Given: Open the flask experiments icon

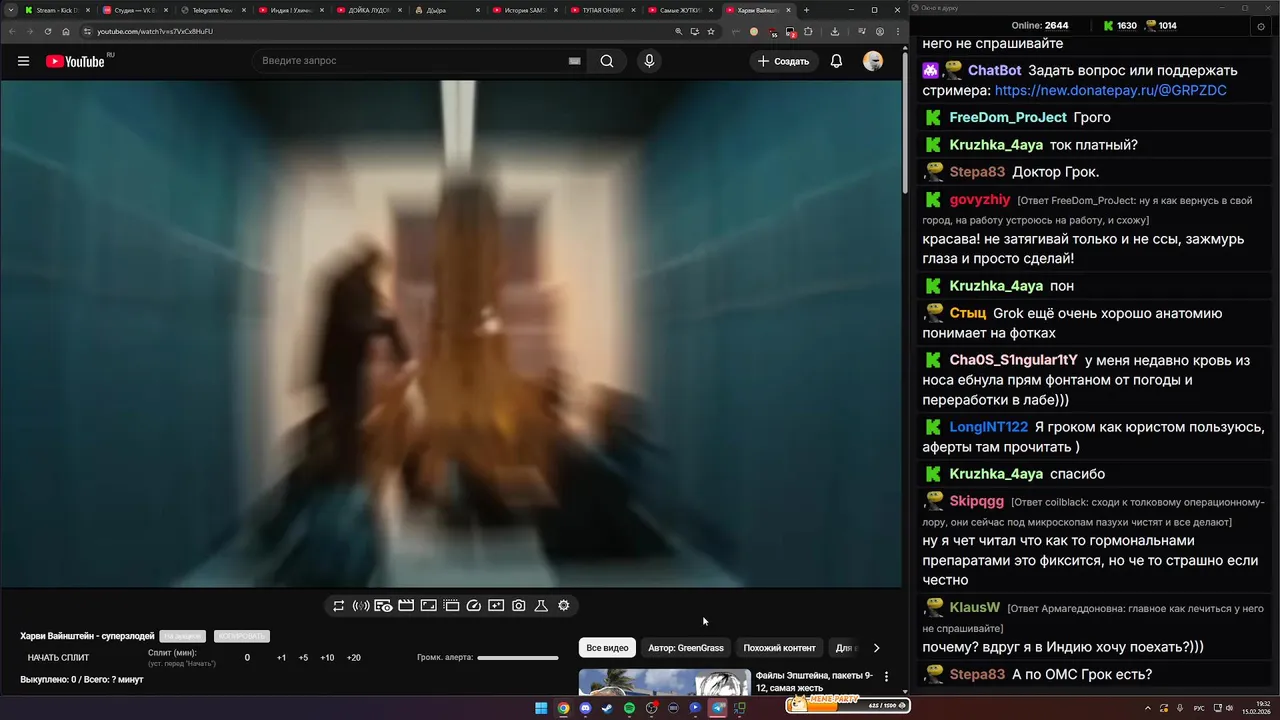Looking at the screenshot, I should pos(541,605).
